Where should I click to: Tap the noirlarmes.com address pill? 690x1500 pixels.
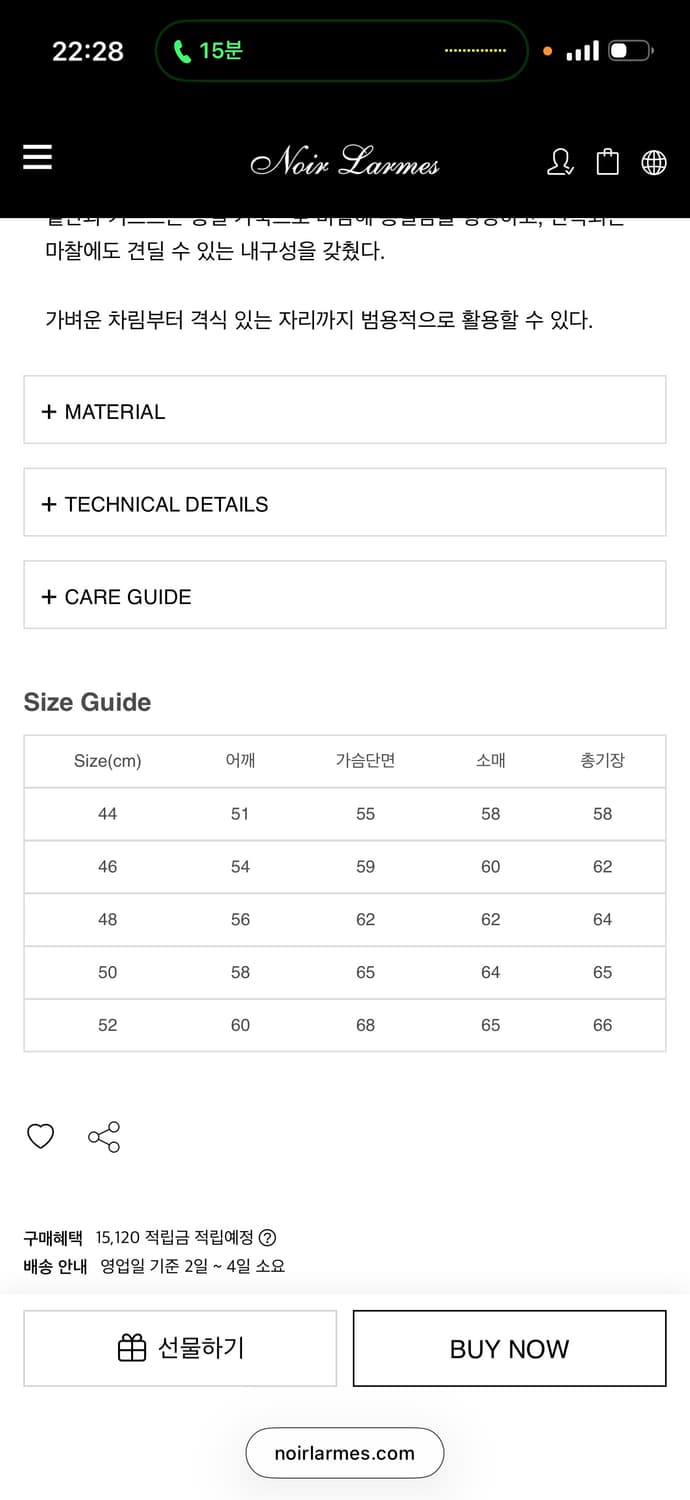coord(344,1452)
